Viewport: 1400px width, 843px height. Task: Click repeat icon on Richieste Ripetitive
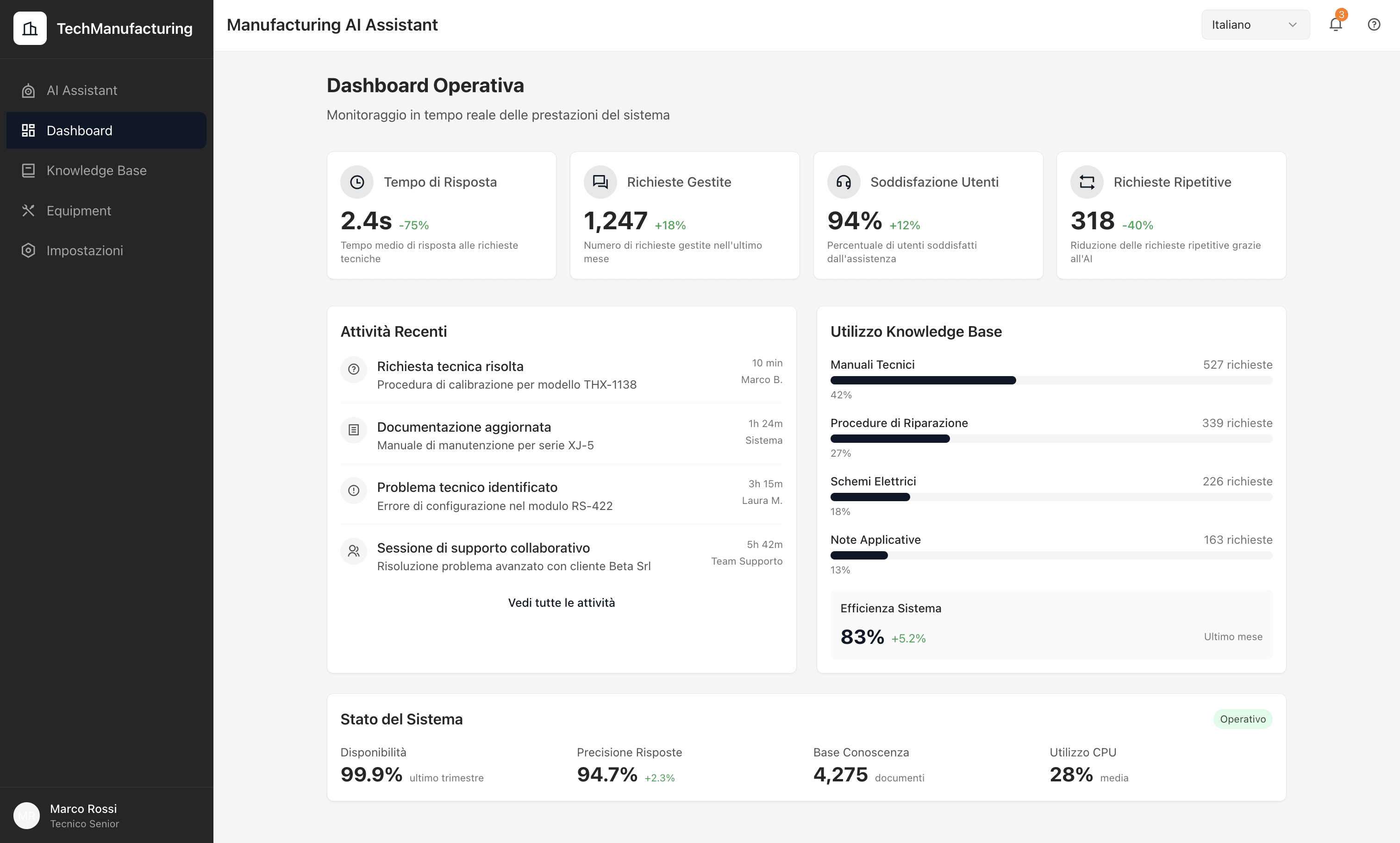1087,182
